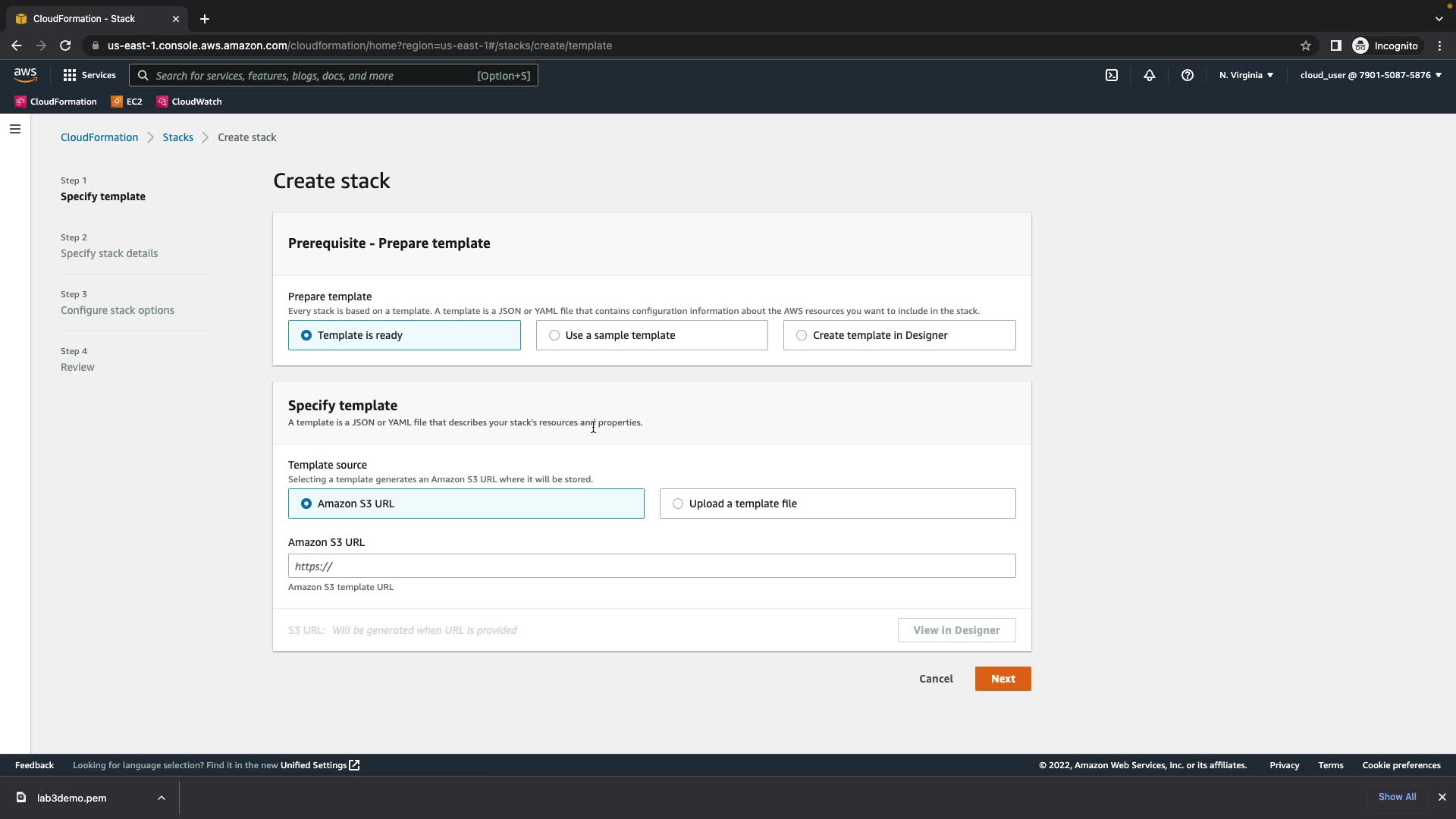Expand lab3demo.pem download options chevron

pos(162,798)
